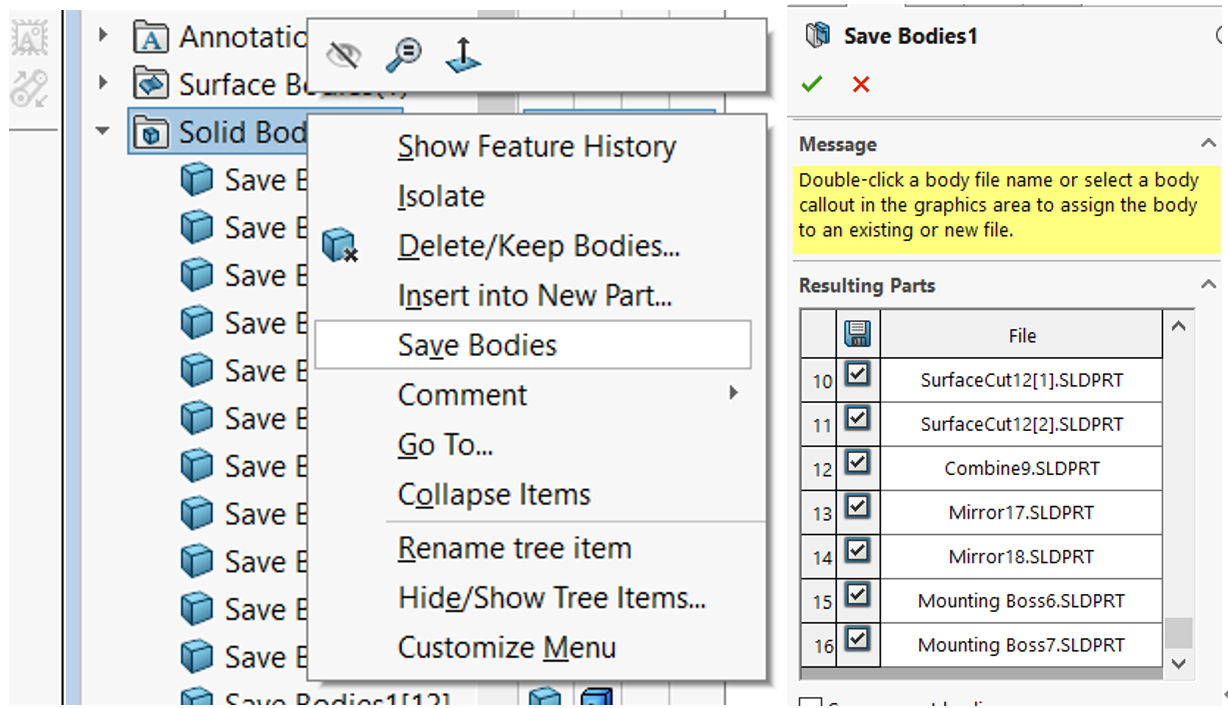This screenshot has height=708, width=1228.
Task: Disable saving Mounting Boss7.SLDPRT checkbox
Action: pyautogui.click(x=857, y=640)
